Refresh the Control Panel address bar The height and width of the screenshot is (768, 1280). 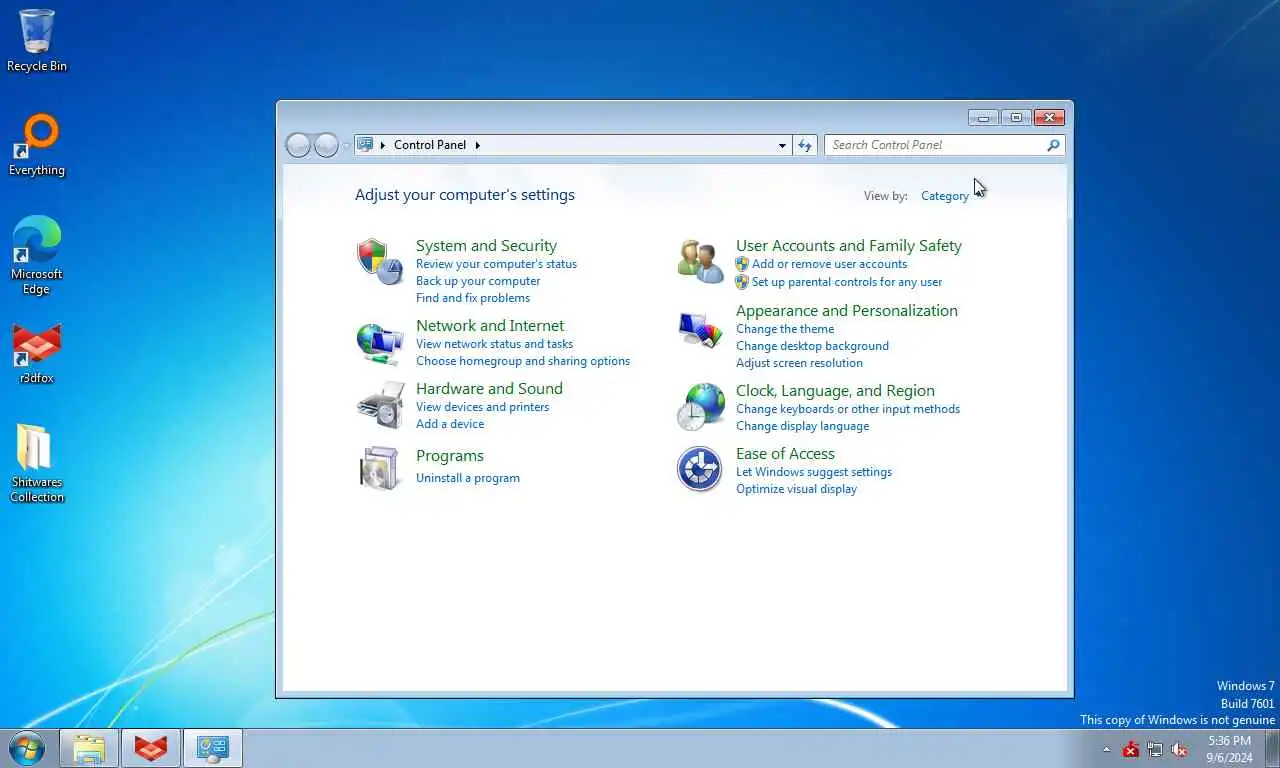click(805, 145)
